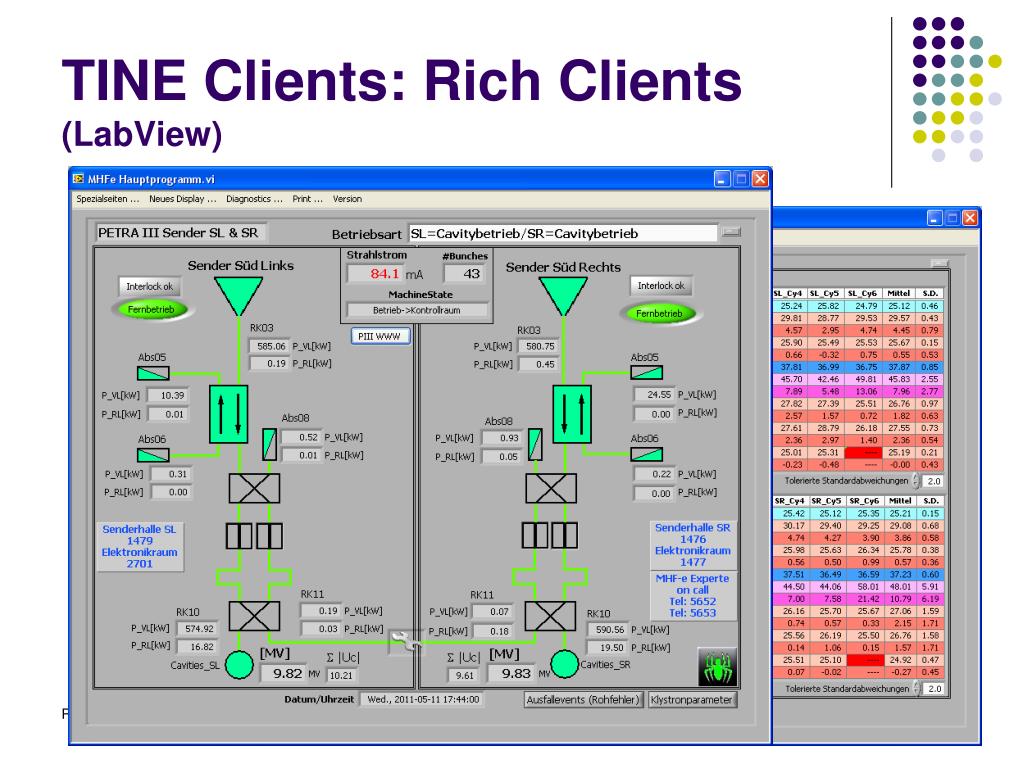Click the Σ|Uc| value 9.61
Viewport: 1024px width, 768px height.
point(463,675)
